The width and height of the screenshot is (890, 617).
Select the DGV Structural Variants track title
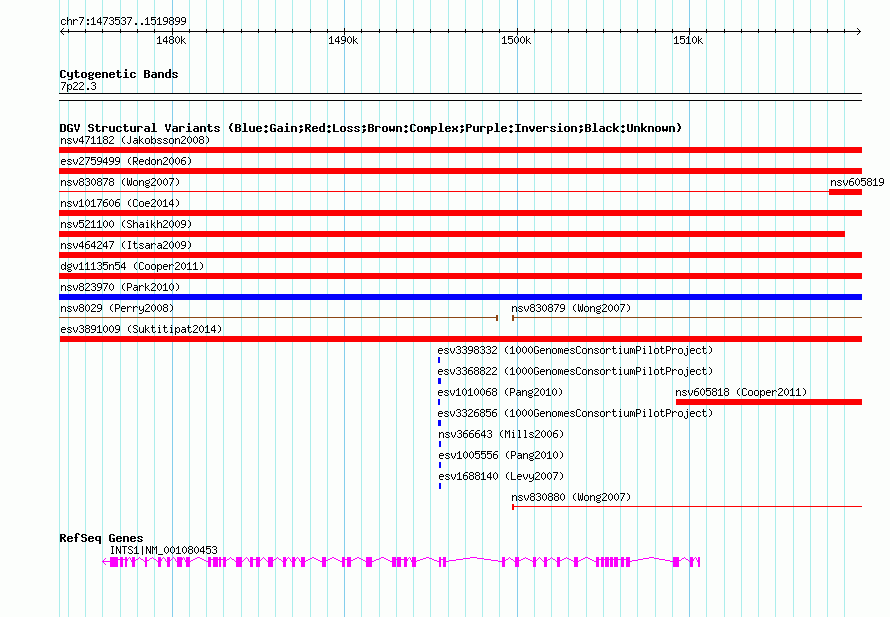pos(371,128)
